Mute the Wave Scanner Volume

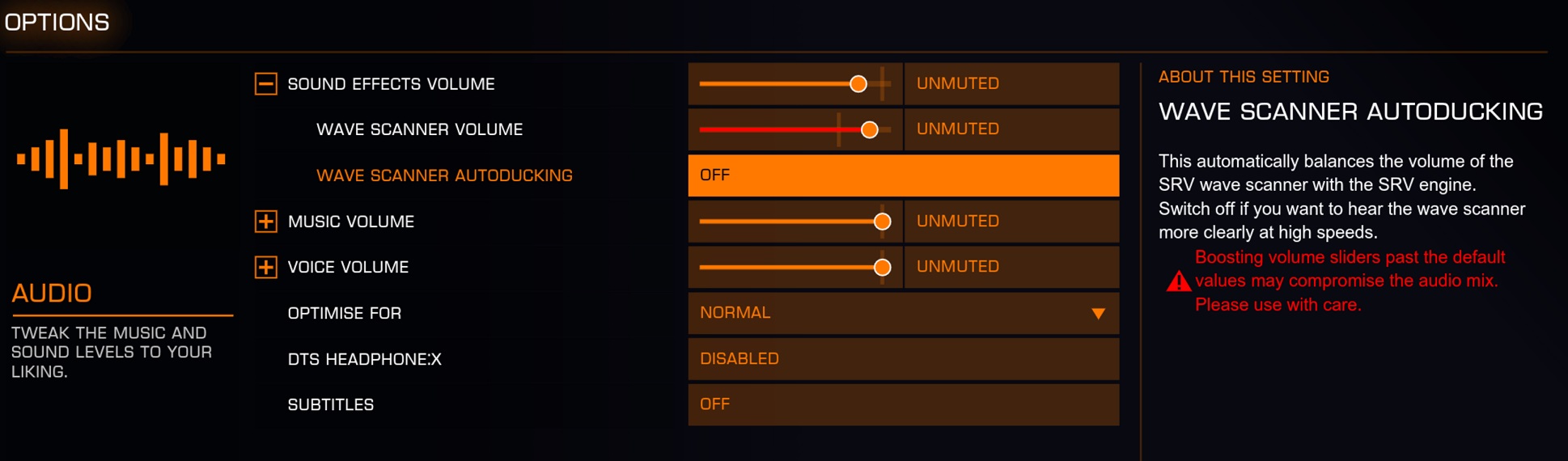[x=1011, y=129]
